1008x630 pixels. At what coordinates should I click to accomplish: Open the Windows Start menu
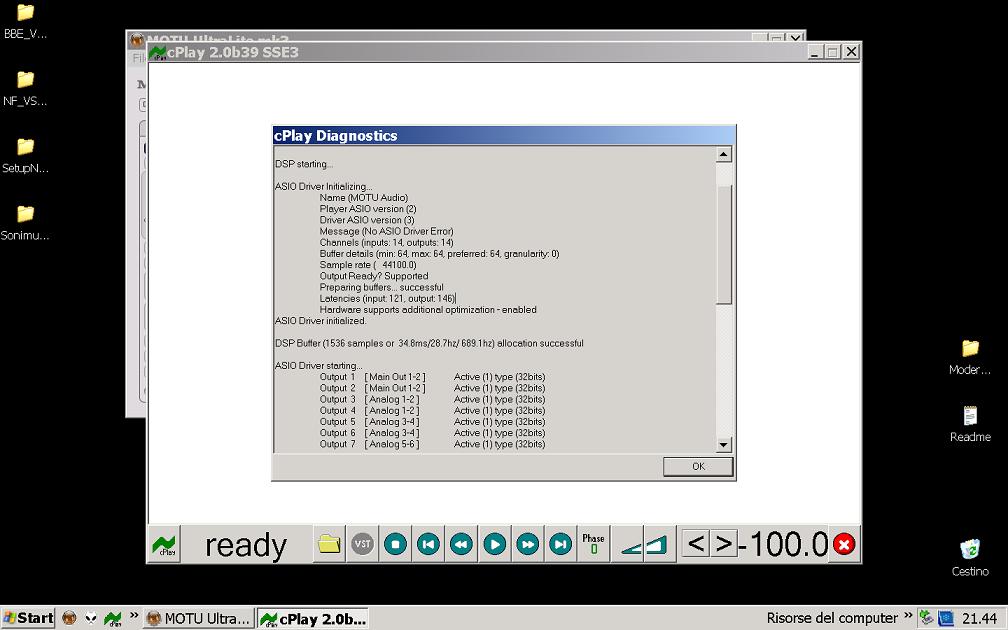[x=28, y=618]
